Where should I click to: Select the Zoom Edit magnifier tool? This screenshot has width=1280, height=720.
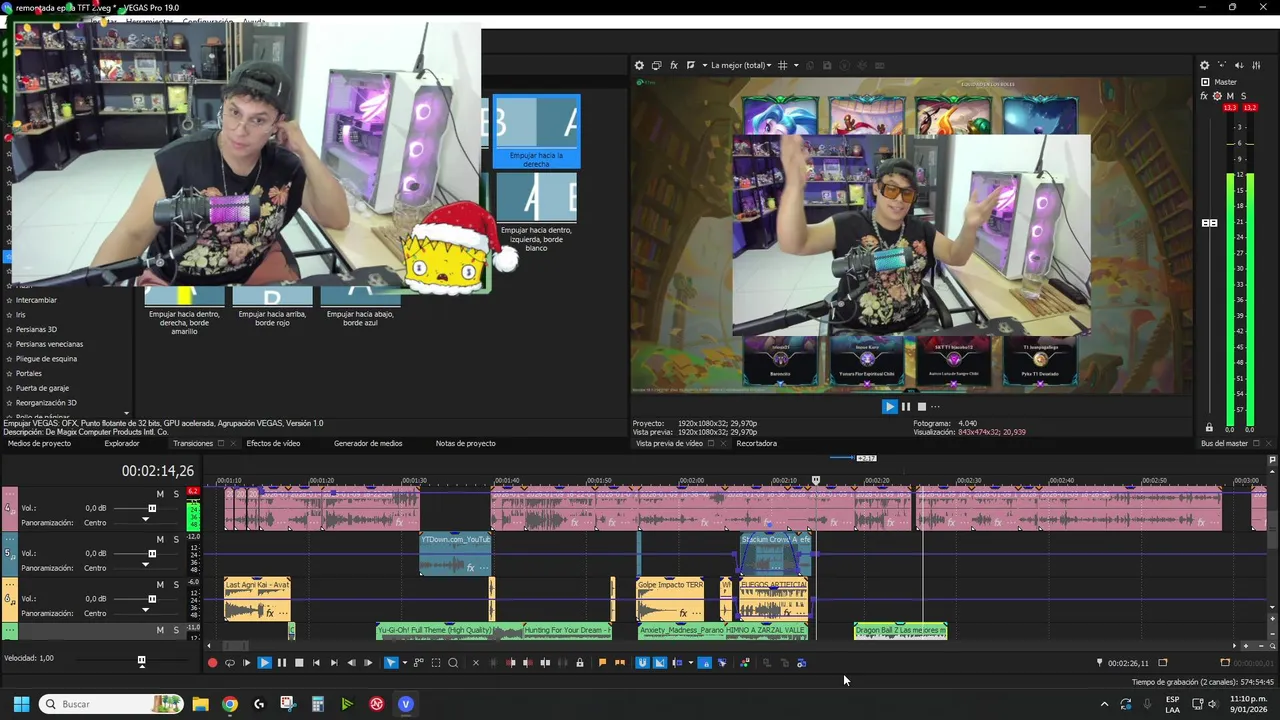(453, 663)
